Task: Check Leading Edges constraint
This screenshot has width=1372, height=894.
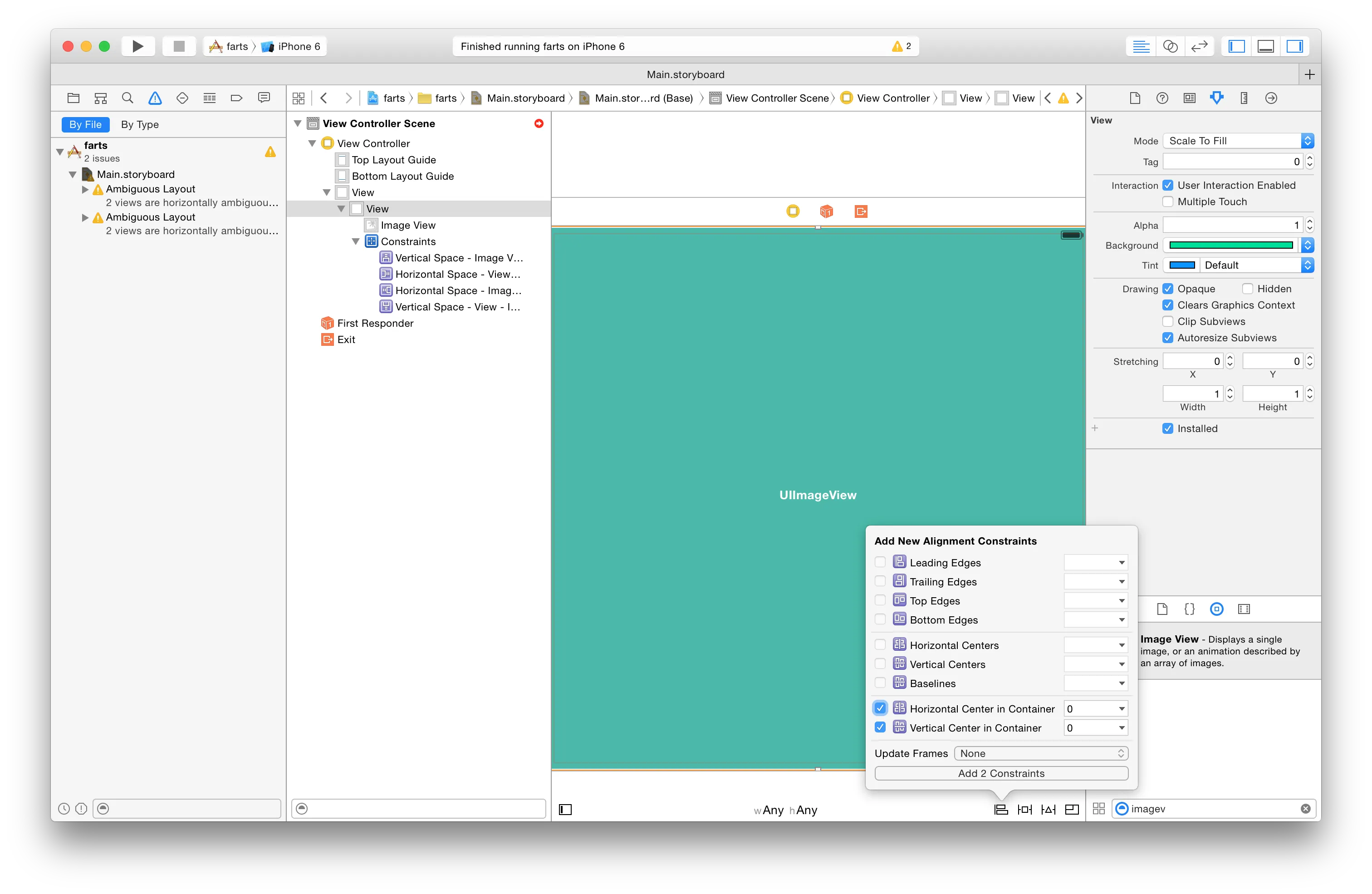Action: point(880,562)
